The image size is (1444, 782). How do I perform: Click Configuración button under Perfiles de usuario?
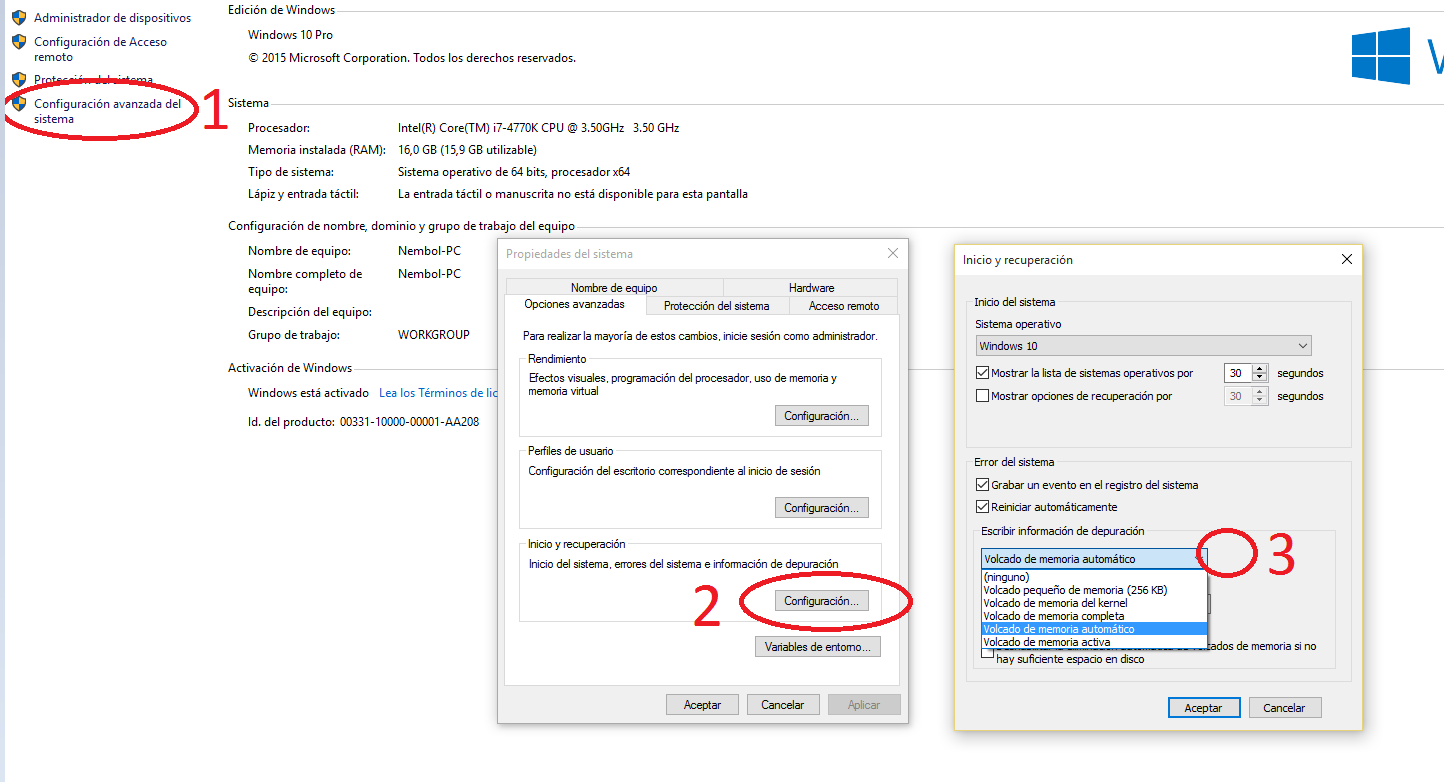click(x=822, y=508)
